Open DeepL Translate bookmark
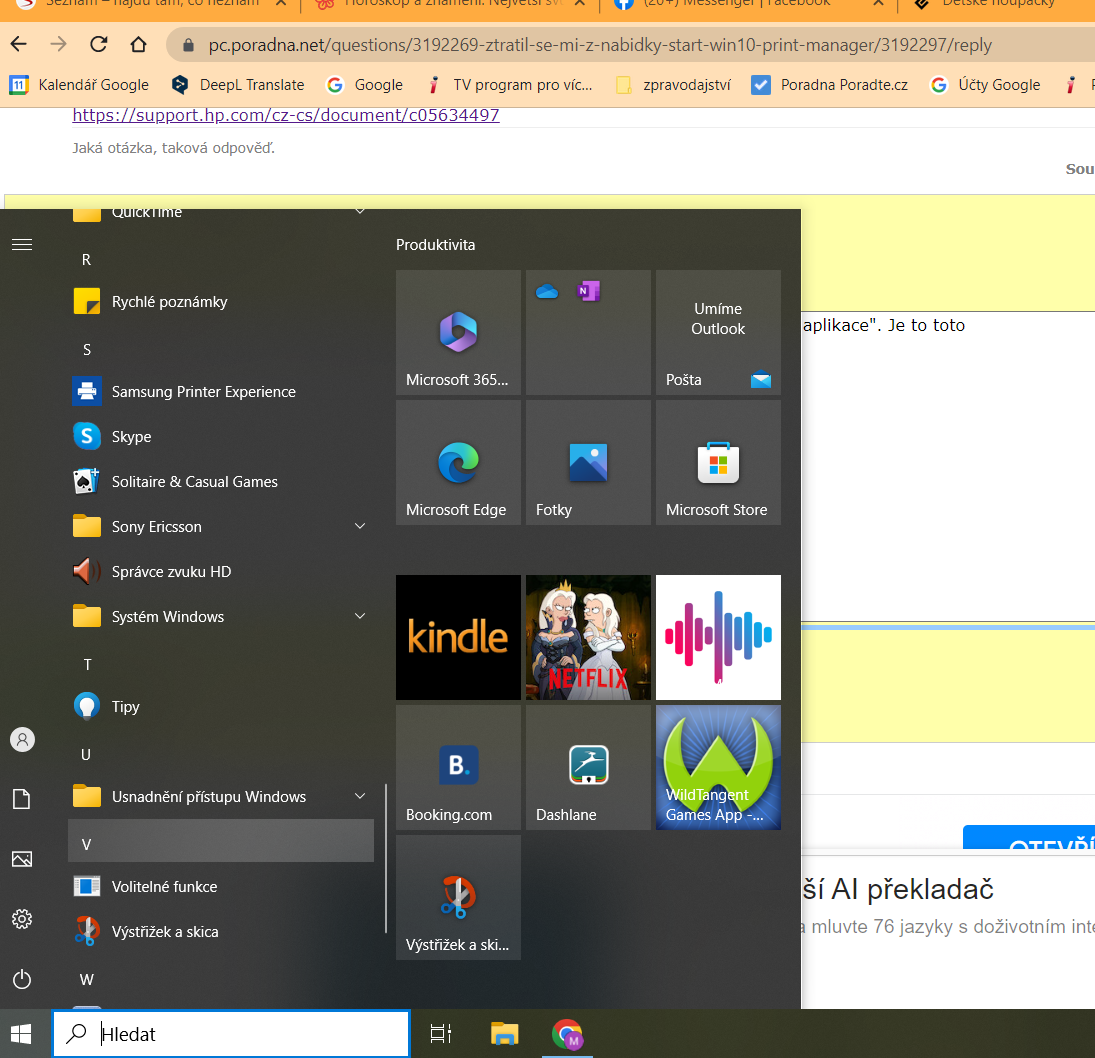Image resolution: width=1095 pixels, height=1058 pixels. (x=238, y=85)
